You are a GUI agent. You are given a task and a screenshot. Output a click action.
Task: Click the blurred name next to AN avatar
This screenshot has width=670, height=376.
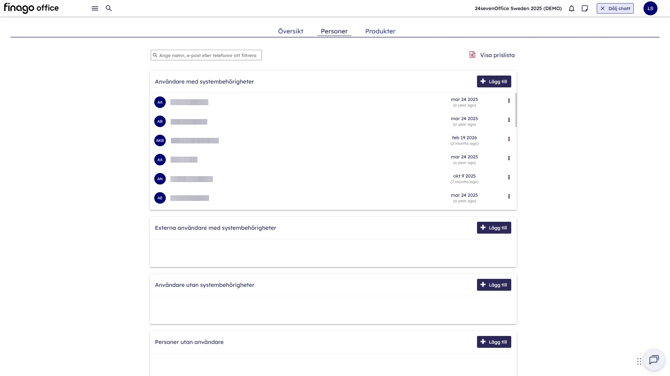[x=191, y=179]
